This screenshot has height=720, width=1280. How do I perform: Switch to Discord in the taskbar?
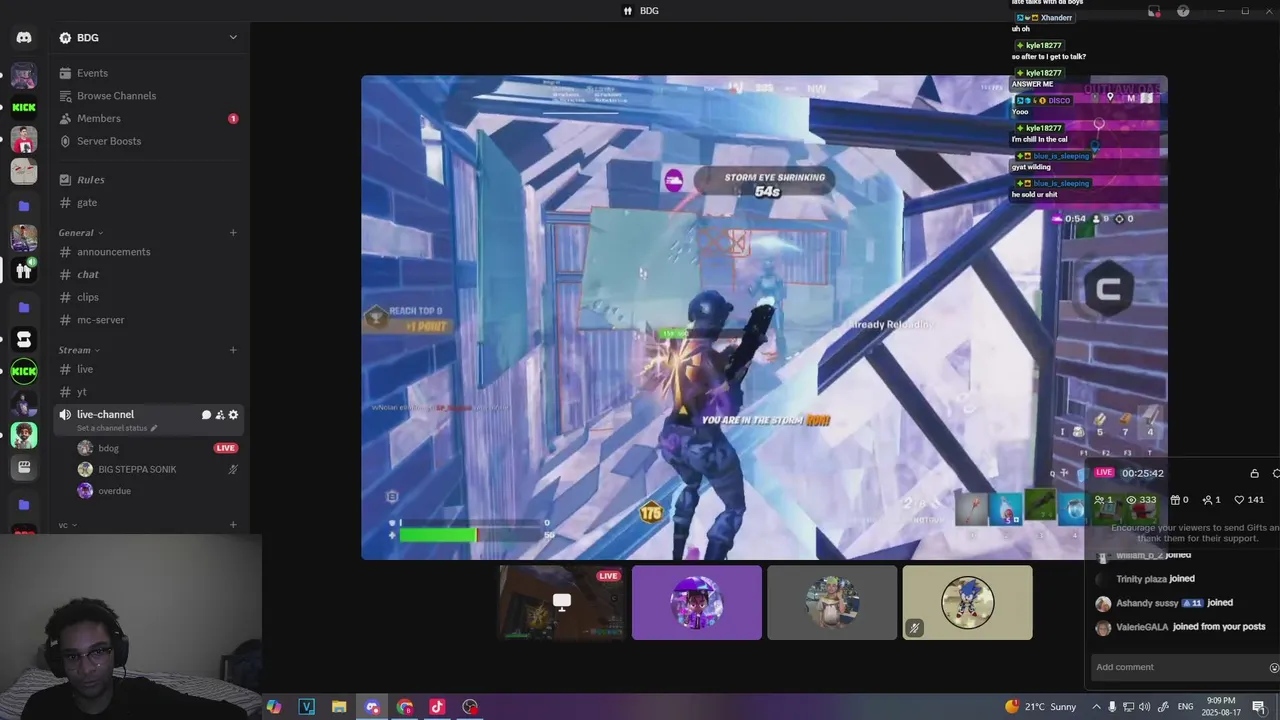(x=372, y=707)
